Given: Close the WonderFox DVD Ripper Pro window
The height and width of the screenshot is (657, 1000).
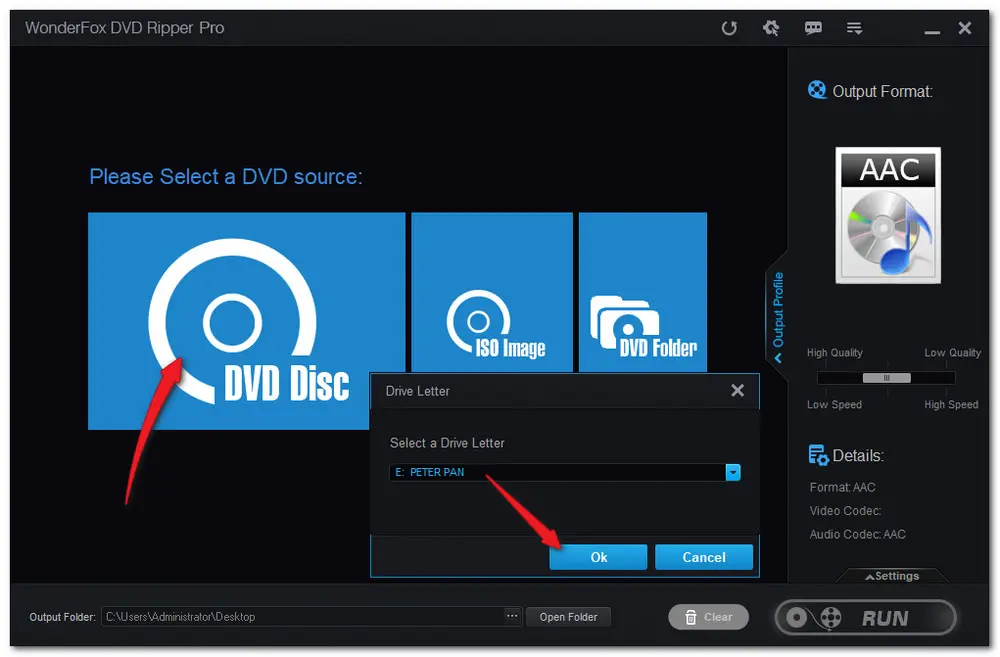Looking at the screenshot, I should (x=965, y=28).
